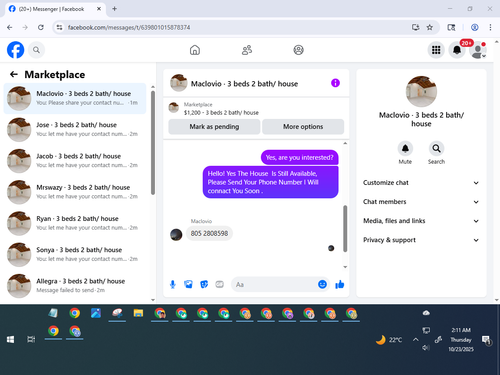Expand Customize chat section
The height and width of the screenshot is (375, 500).
click(x=421, y=183)
